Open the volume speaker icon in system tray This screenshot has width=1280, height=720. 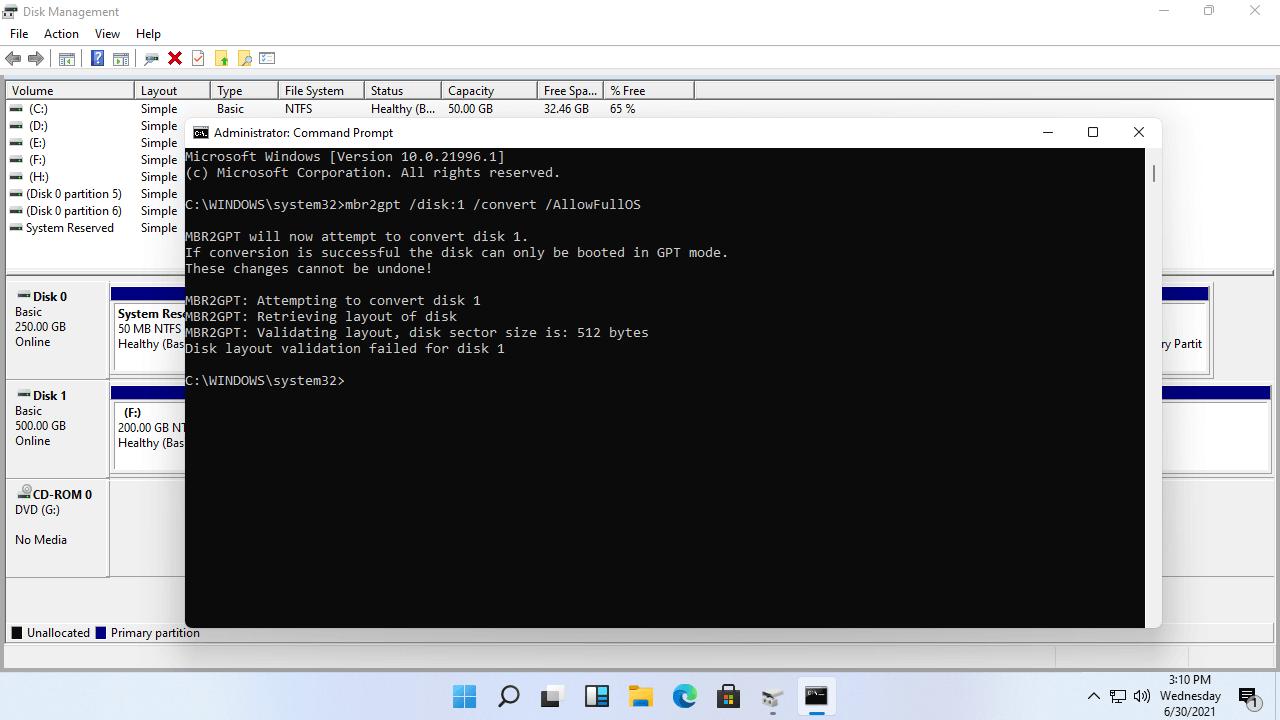coord(1142,696)
